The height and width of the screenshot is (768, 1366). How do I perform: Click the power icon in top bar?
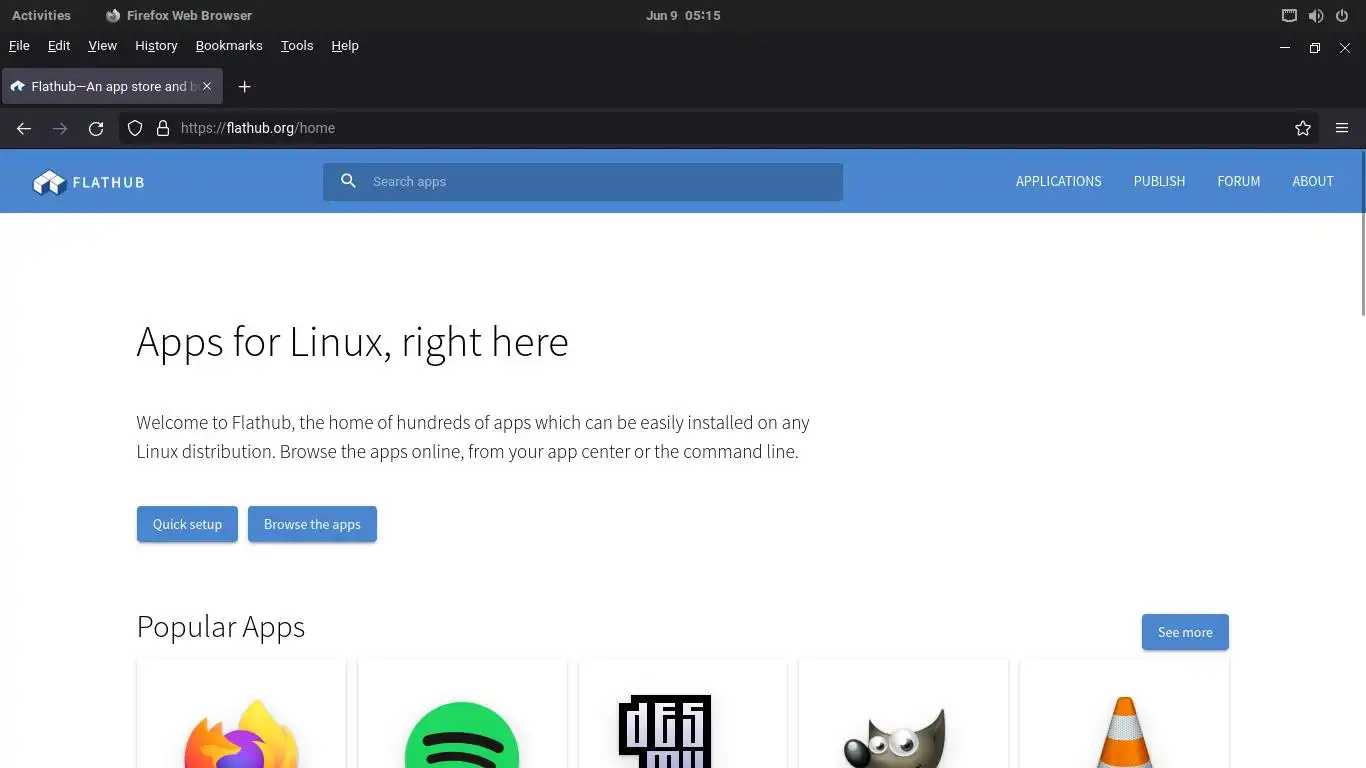tap(1342, 16)
